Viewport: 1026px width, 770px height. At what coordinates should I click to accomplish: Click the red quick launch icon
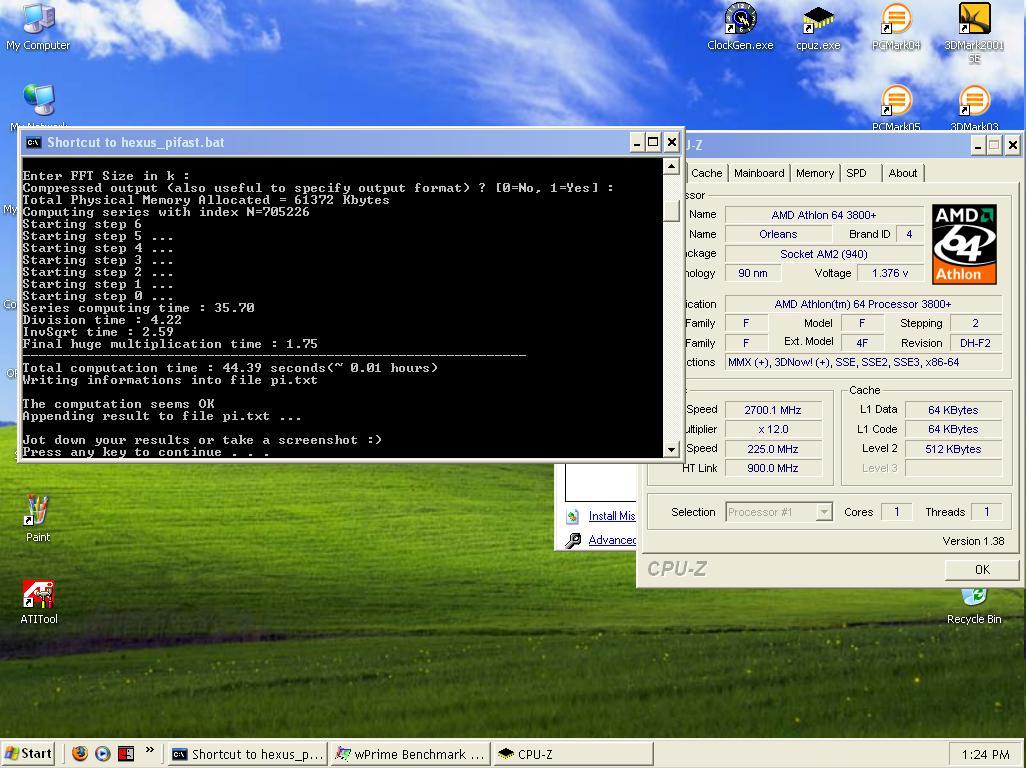pyautogui.click(x=126, y=754)
